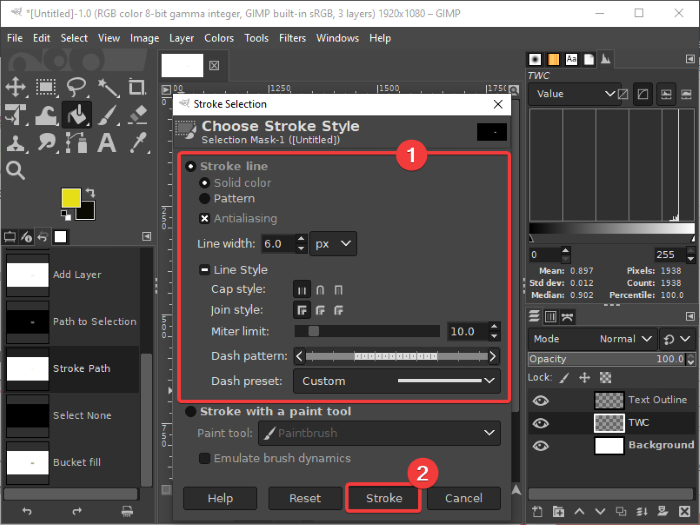
Task: Select the Text tool
Action: click(x=107, y=143)
